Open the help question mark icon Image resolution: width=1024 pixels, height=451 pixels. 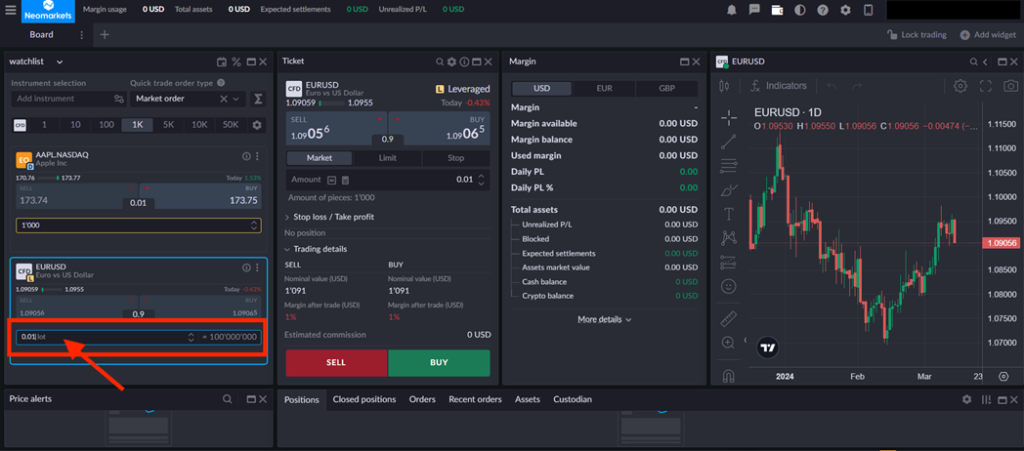click(x=822, y=10)
